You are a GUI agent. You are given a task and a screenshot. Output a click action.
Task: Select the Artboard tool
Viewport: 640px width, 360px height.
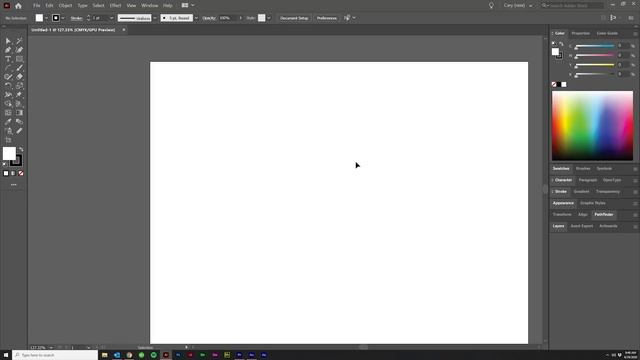pyautogui.click(x=8, y=140)
